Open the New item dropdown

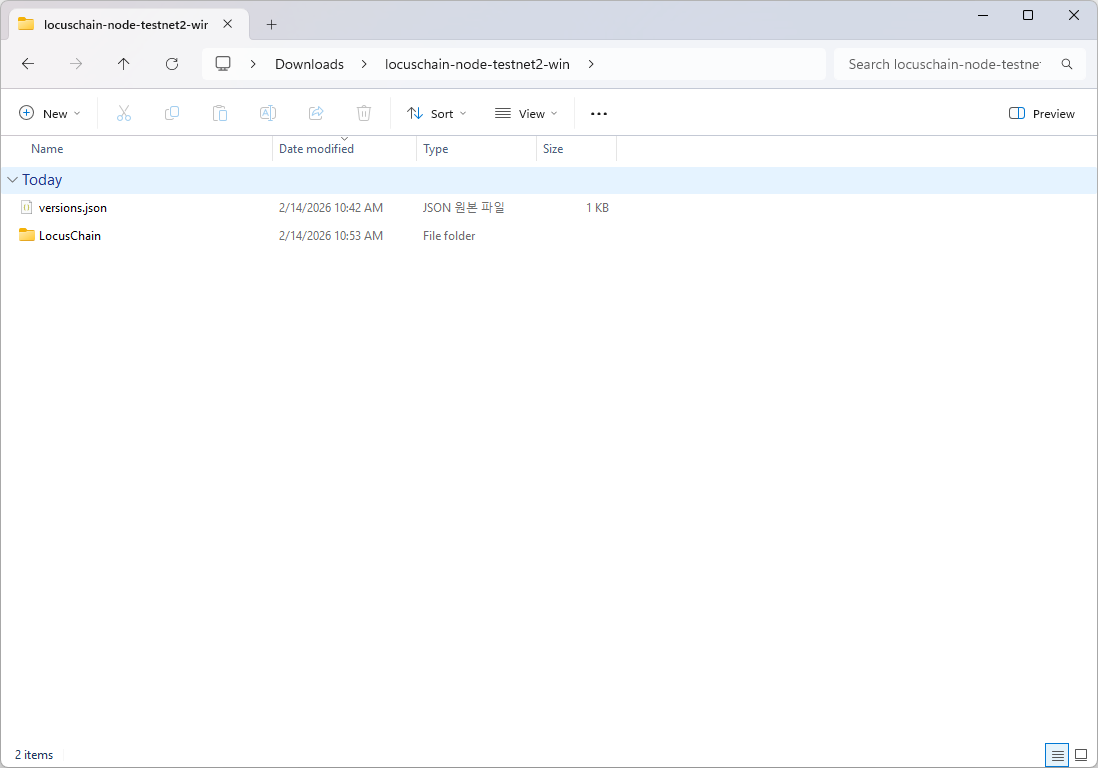(50, 114)
